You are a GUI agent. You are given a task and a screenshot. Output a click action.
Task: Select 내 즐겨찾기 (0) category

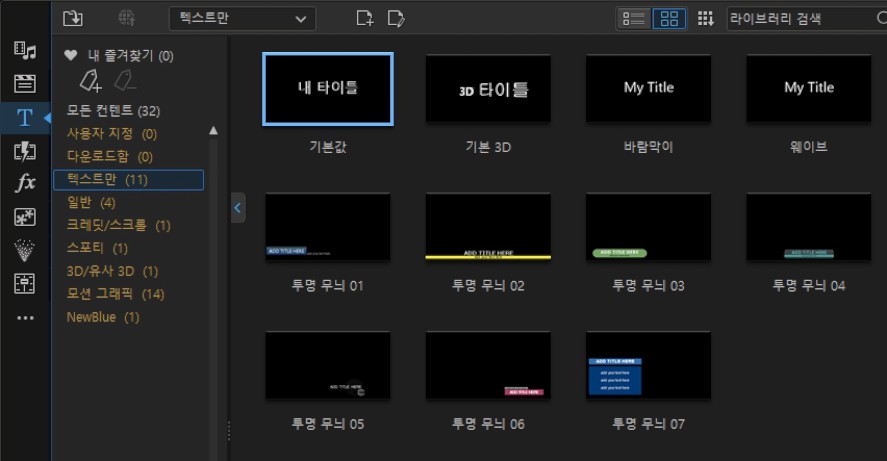point(130,55)
